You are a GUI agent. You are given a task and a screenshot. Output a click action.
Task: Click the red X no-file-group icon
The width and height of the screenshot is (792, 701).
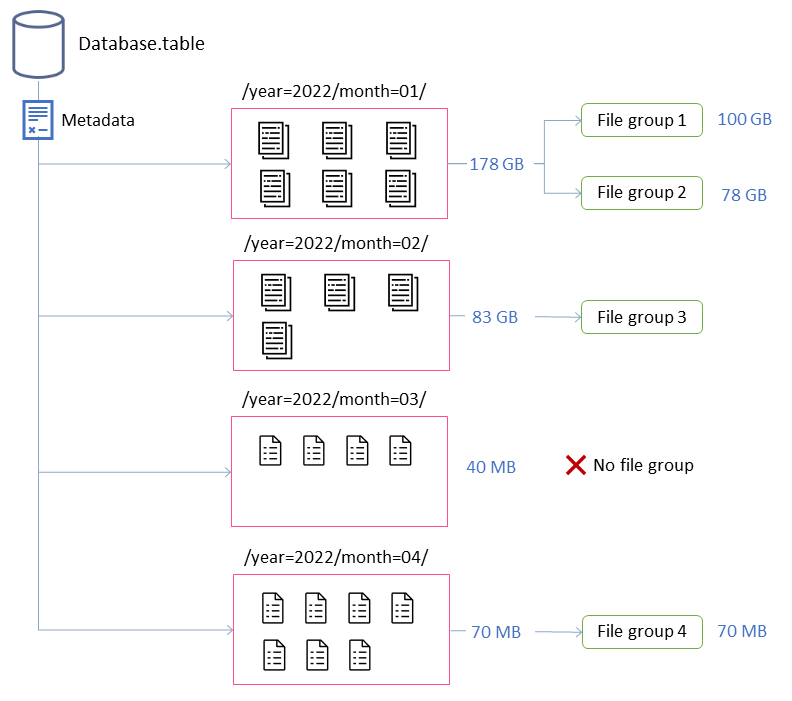[x=576, y=465]
